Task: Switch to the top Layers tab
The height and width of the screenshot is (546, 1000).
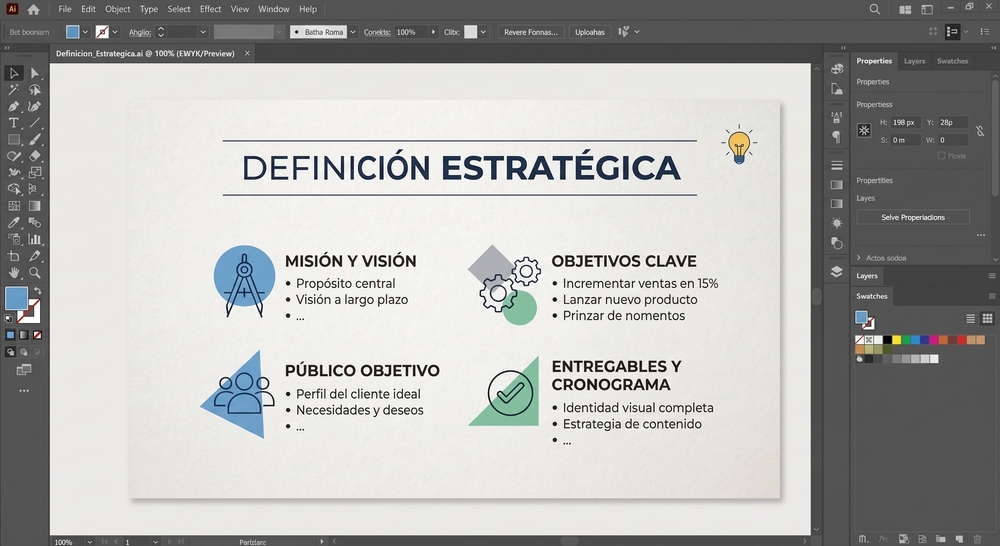Action: 915,61
